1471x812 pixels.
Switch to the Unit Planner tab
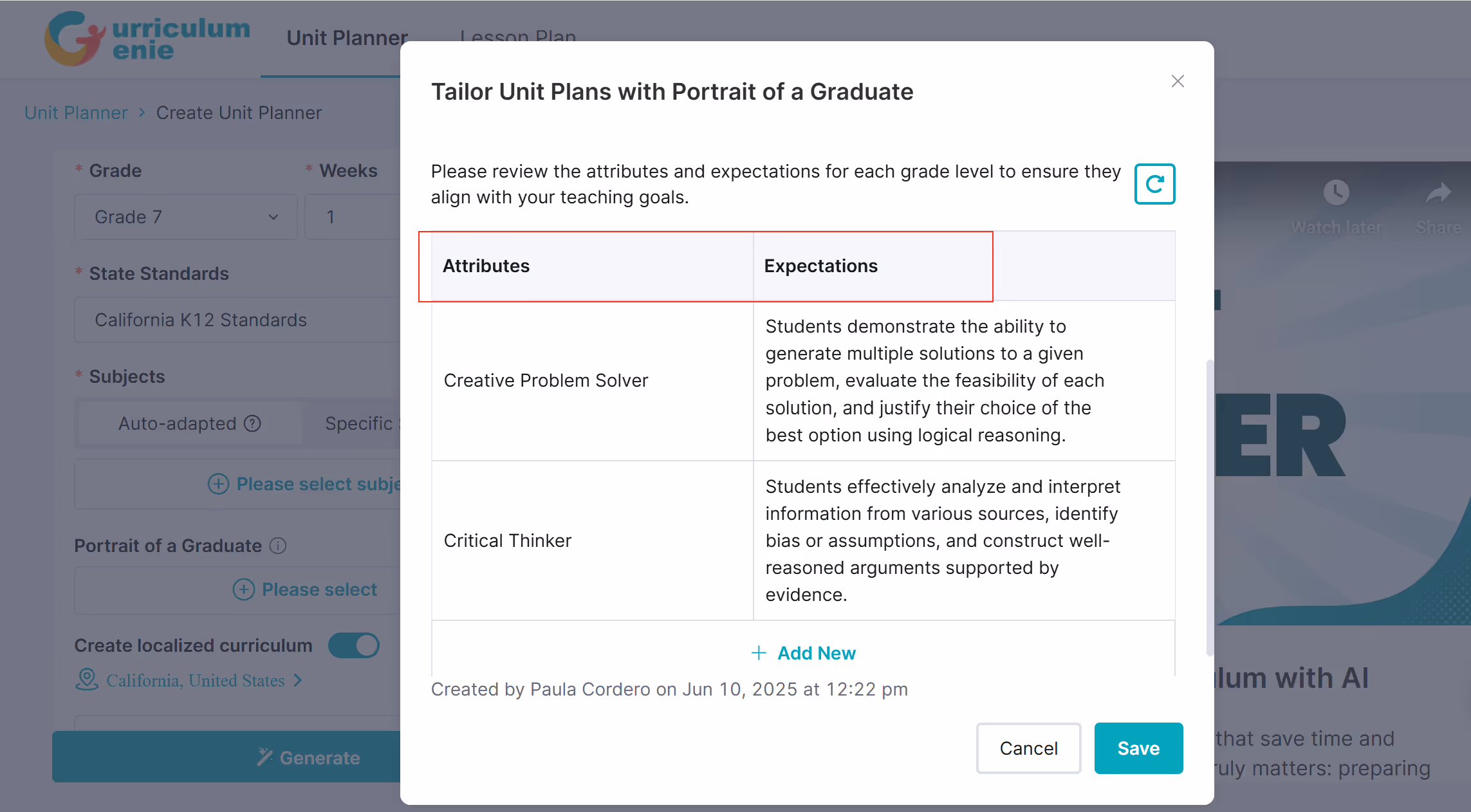[347, 38]
